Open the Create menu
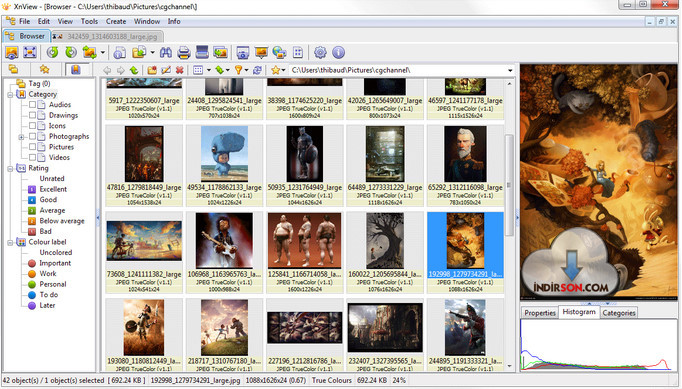The image size is (682, 389). pos(116,21)
